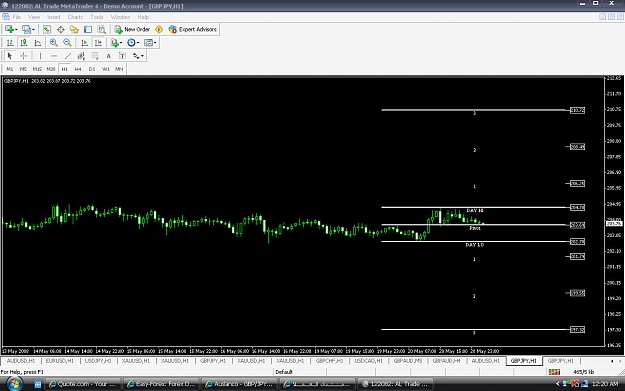Click the 12:20 AM taskbar clock
This screenshot has width=625, height=391.
pos(605,384)
